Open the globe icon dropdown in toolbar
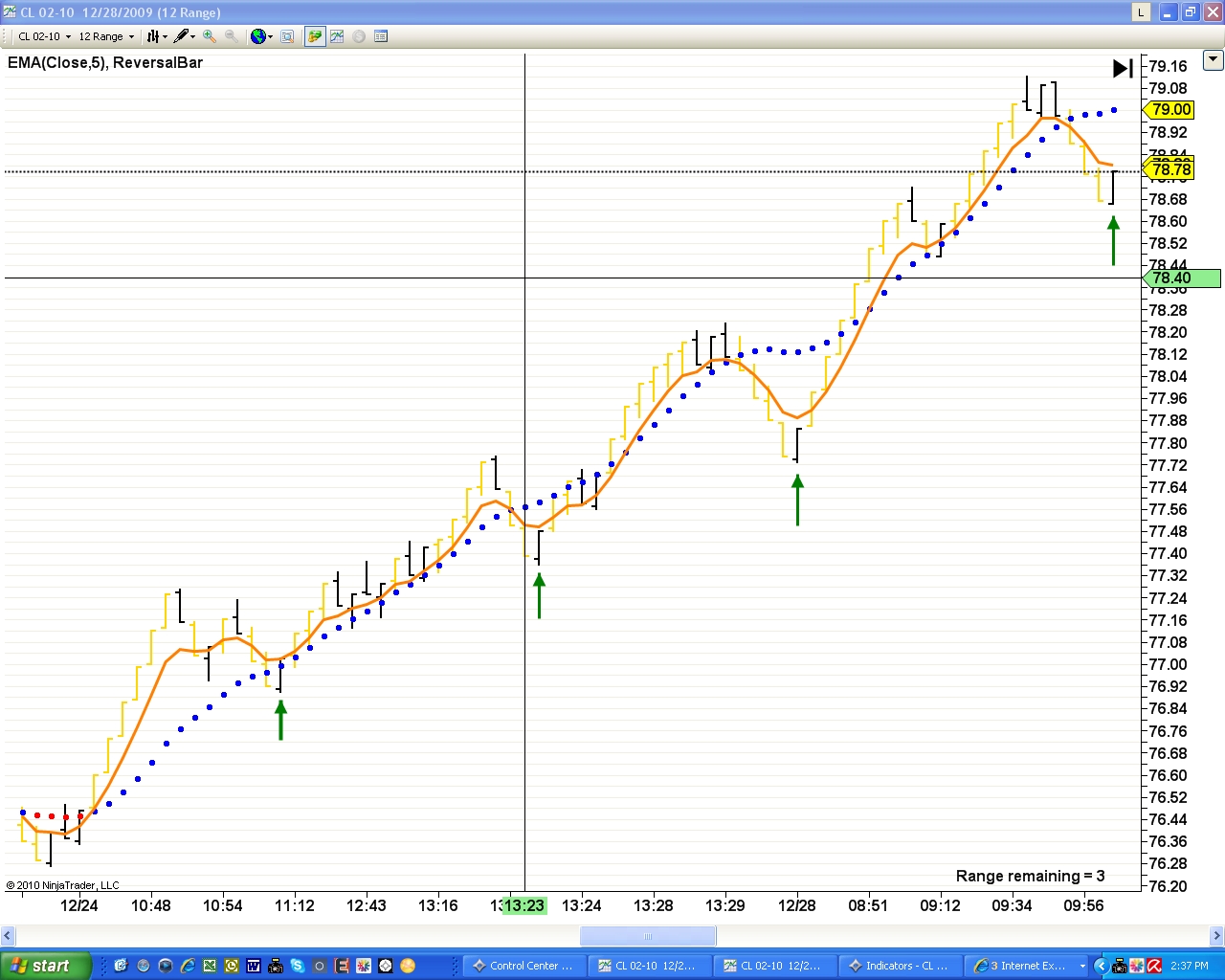The image size is (1225, 980). [x=261, y=36]
